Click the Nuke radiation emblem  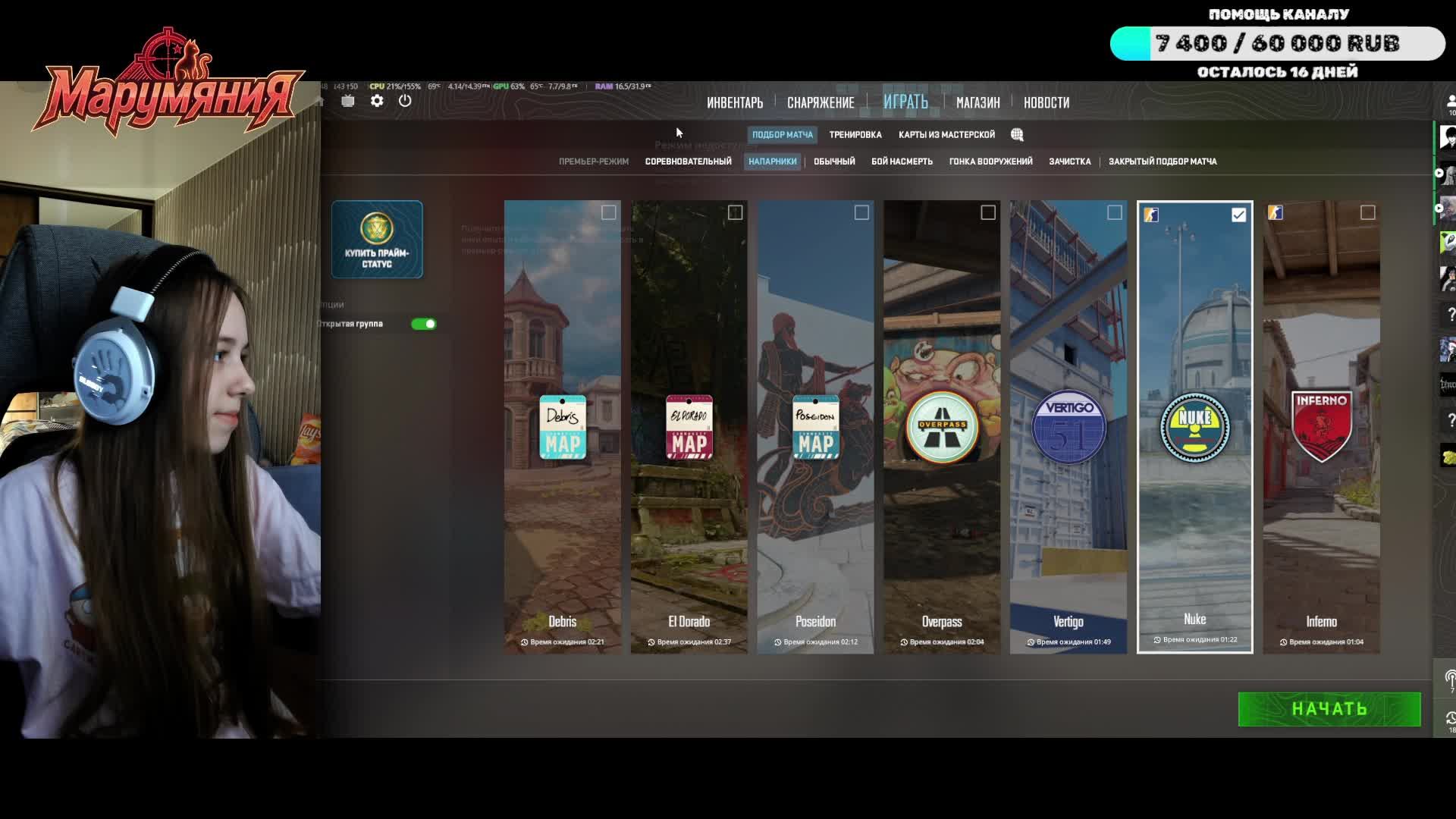point(1195,427)
